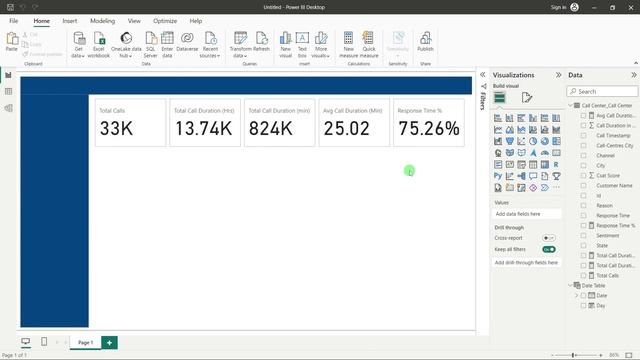Select desktop layout at bottom
This screenshot has height=360, width=640.
[x=25, y=342]
